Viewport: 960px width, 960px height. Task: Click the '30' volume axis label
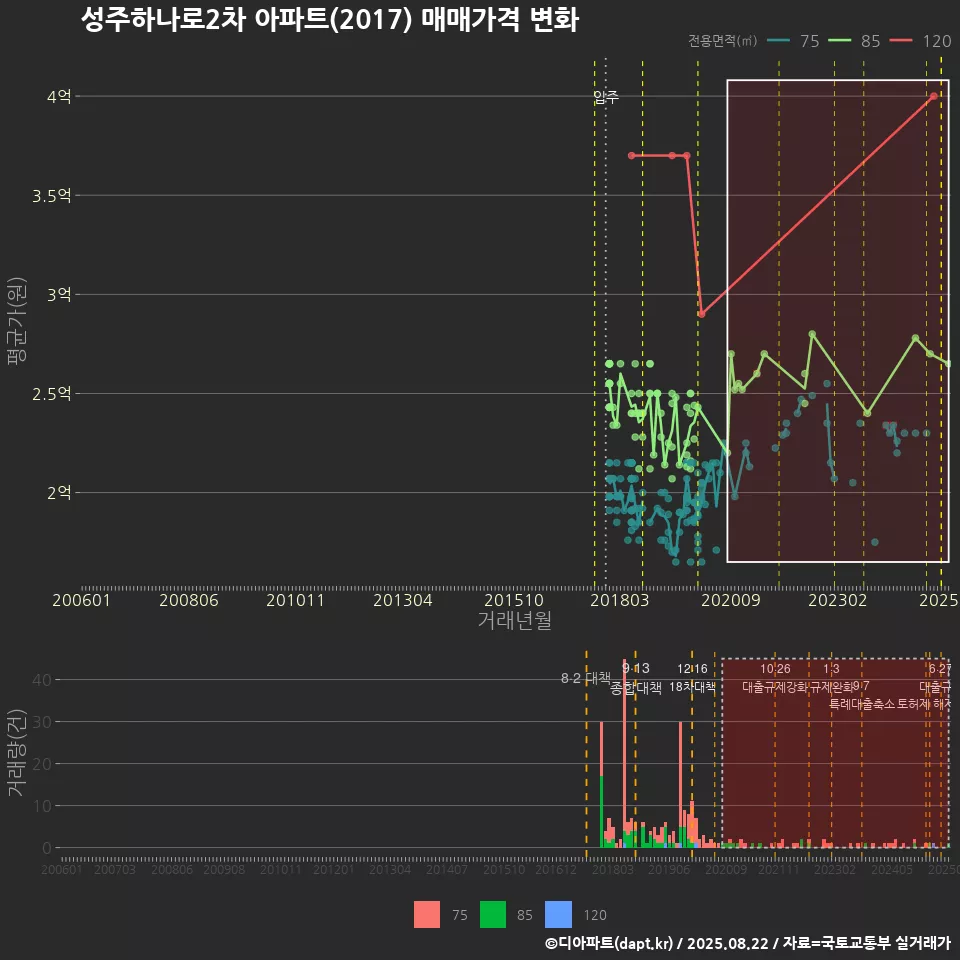point(42,722)
